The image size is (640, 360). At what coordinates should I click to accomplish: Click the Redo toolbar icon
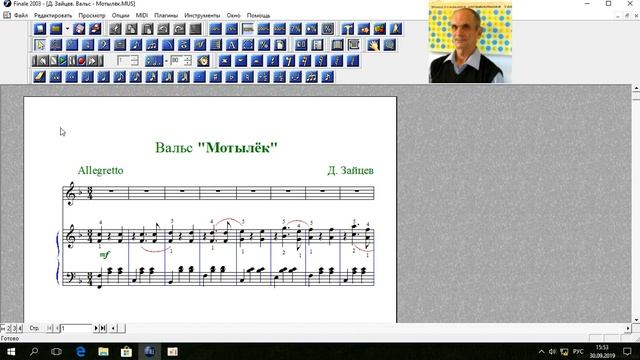click(x=180, y=29)
